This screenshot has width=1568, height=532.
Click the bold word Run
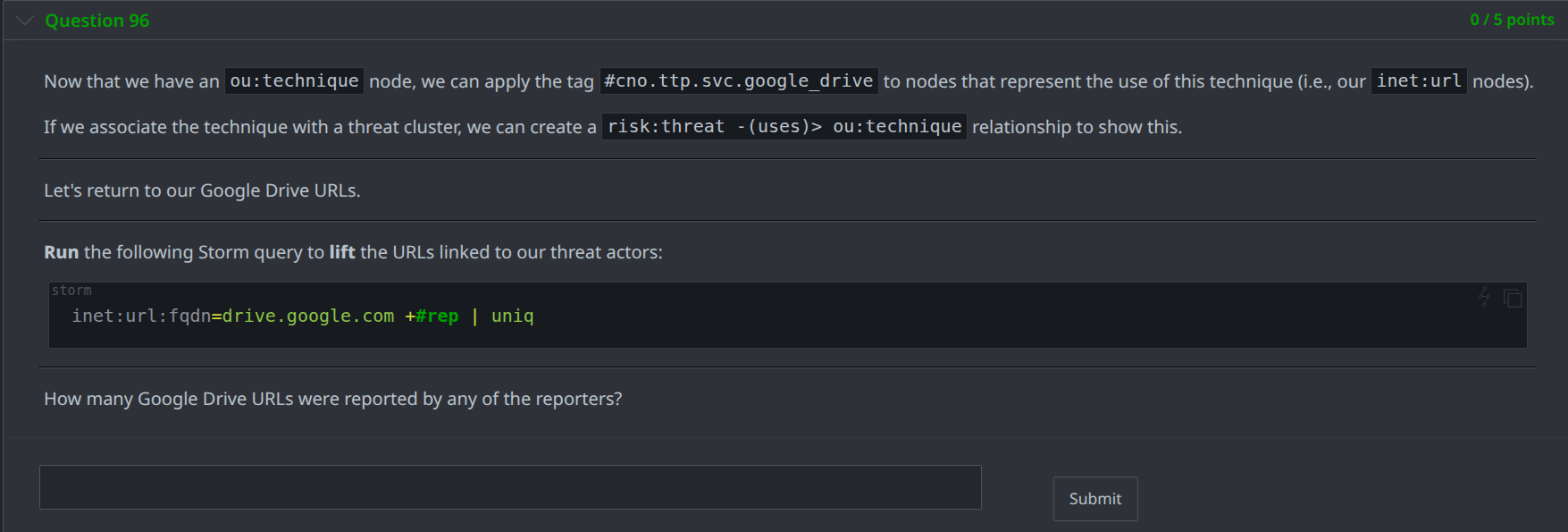(62, 253)
